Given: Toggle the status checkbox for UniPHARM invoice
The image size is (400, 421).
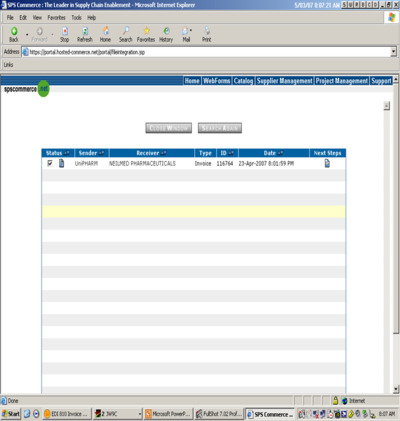Looking at the screenshot, I should [x=50, y=163].
